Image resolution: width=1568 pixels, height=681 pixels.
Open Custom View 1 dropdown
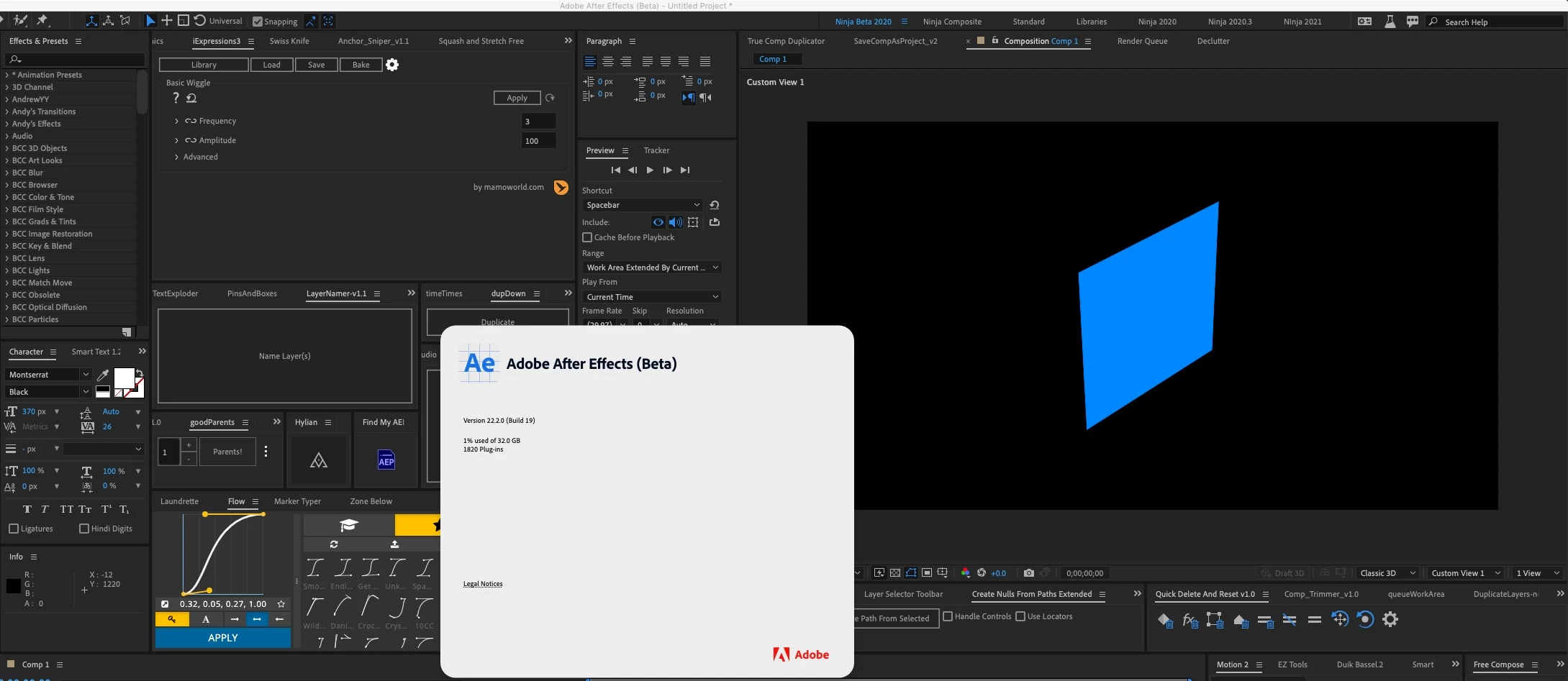[x=1465, y=573]
